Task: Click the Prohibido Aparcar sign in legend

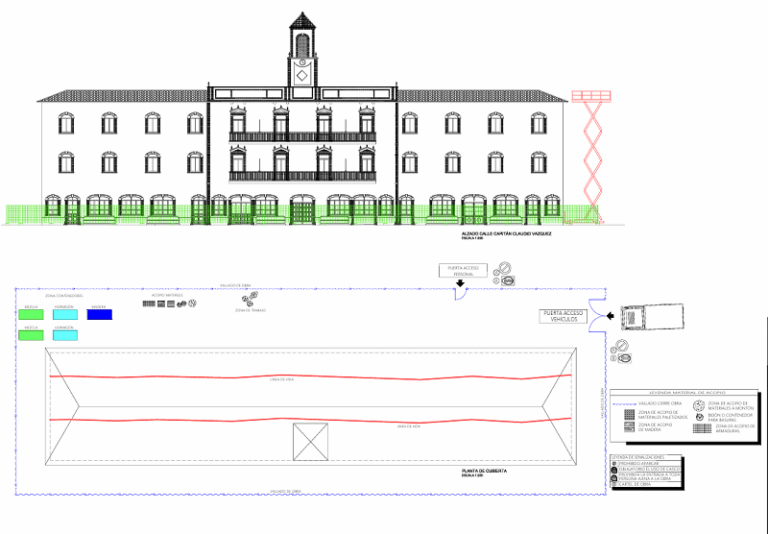Action: point(614,463)
